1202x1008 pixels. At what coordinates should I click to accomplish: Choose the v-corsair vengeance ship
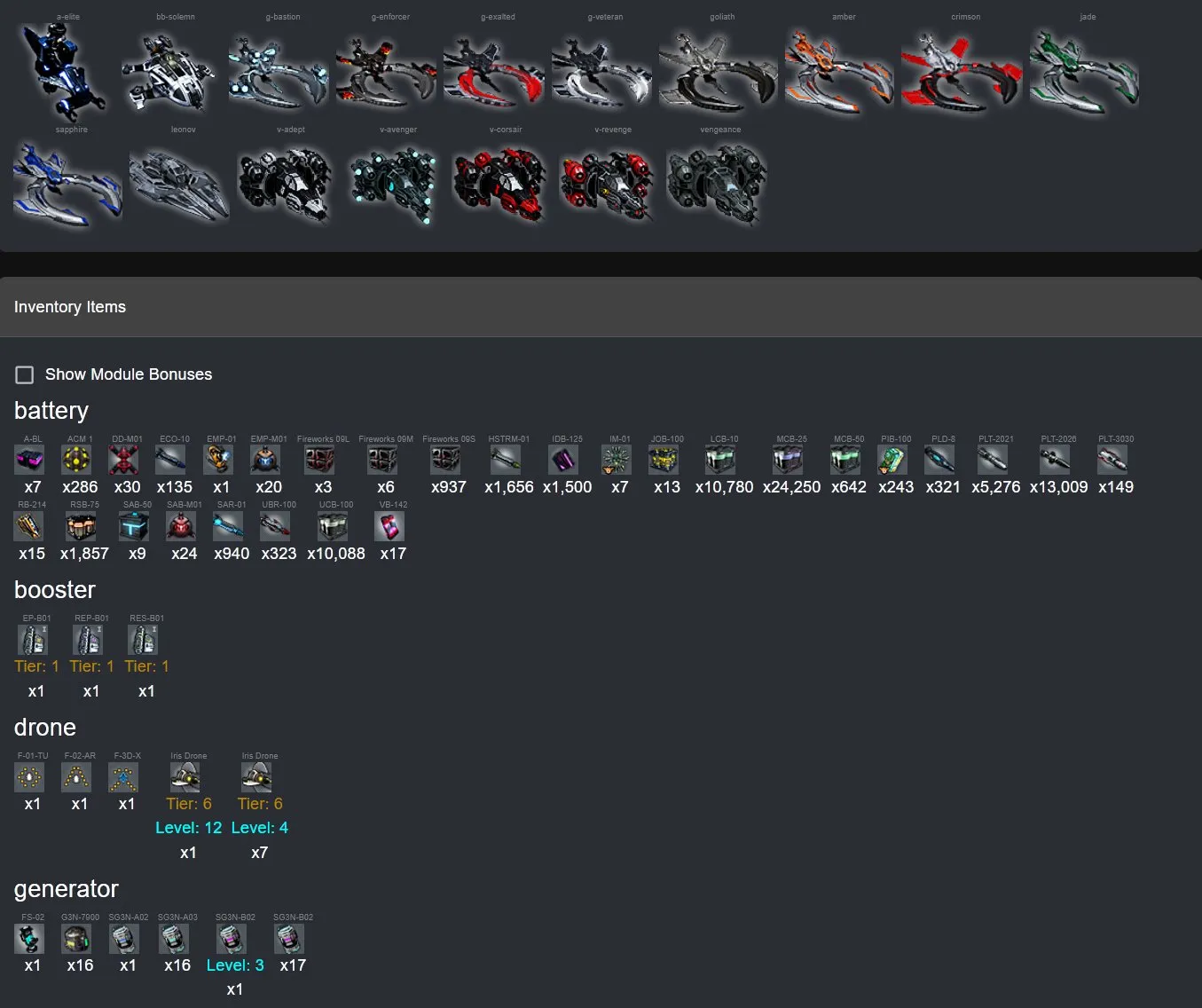click(x=499, y=185)
